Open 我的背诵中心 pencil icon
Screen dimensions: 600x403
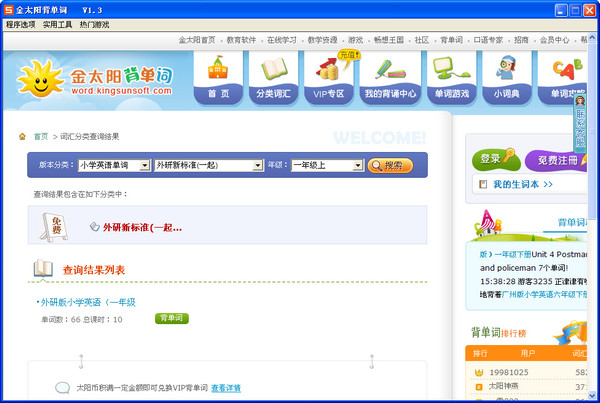pyautogui.click(x=390, y=70)
